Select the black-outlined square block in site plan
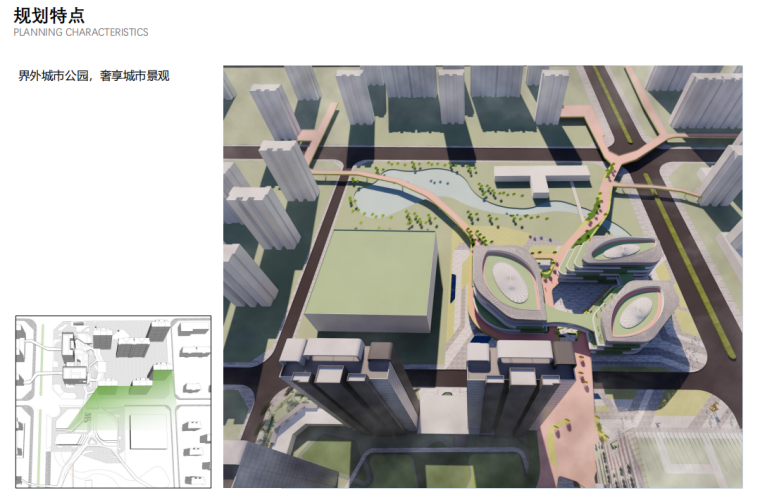Viewport: 760px width, 500px height. coord(148,431)
